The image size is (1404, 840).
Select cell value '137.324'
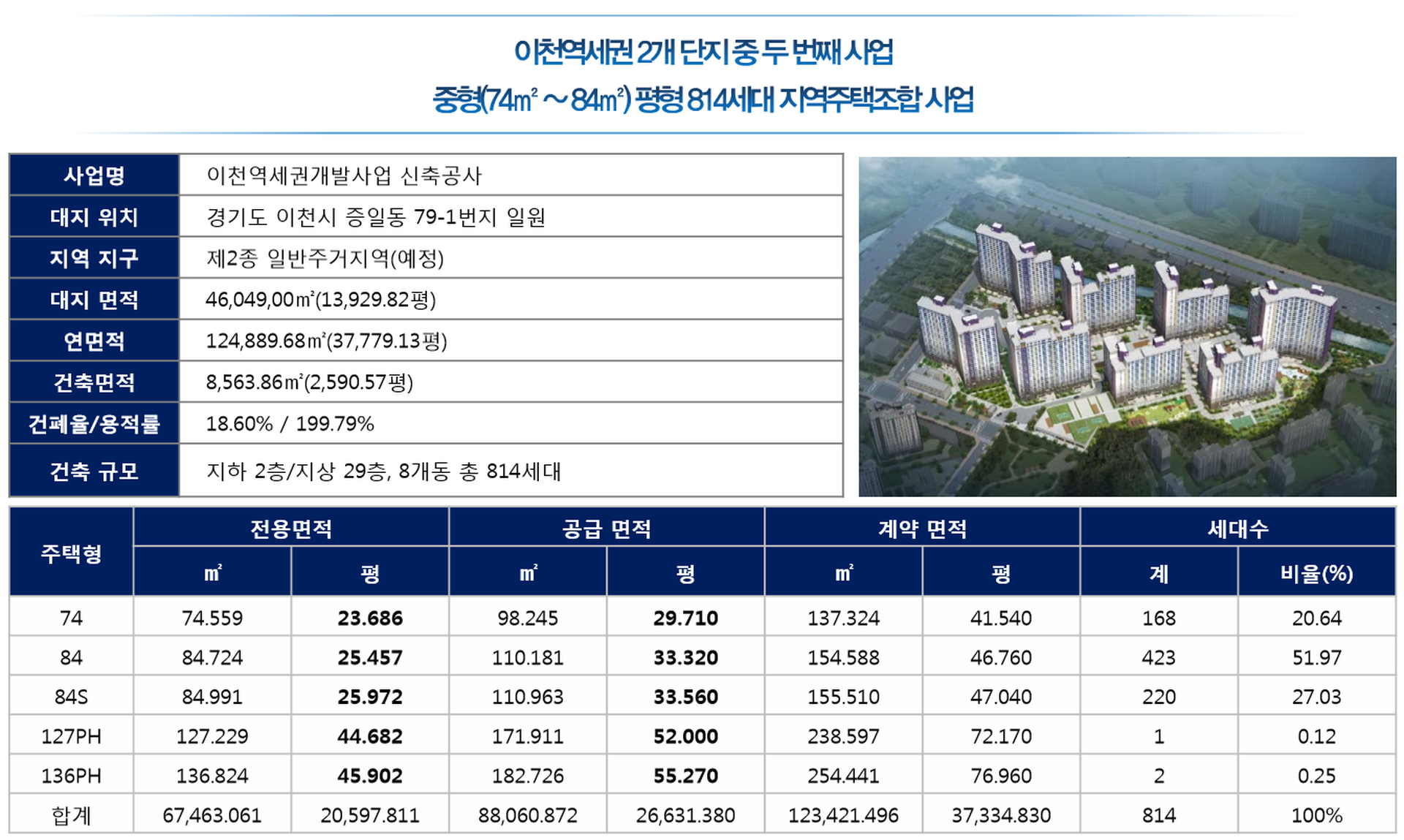click(x=843, y=618)
